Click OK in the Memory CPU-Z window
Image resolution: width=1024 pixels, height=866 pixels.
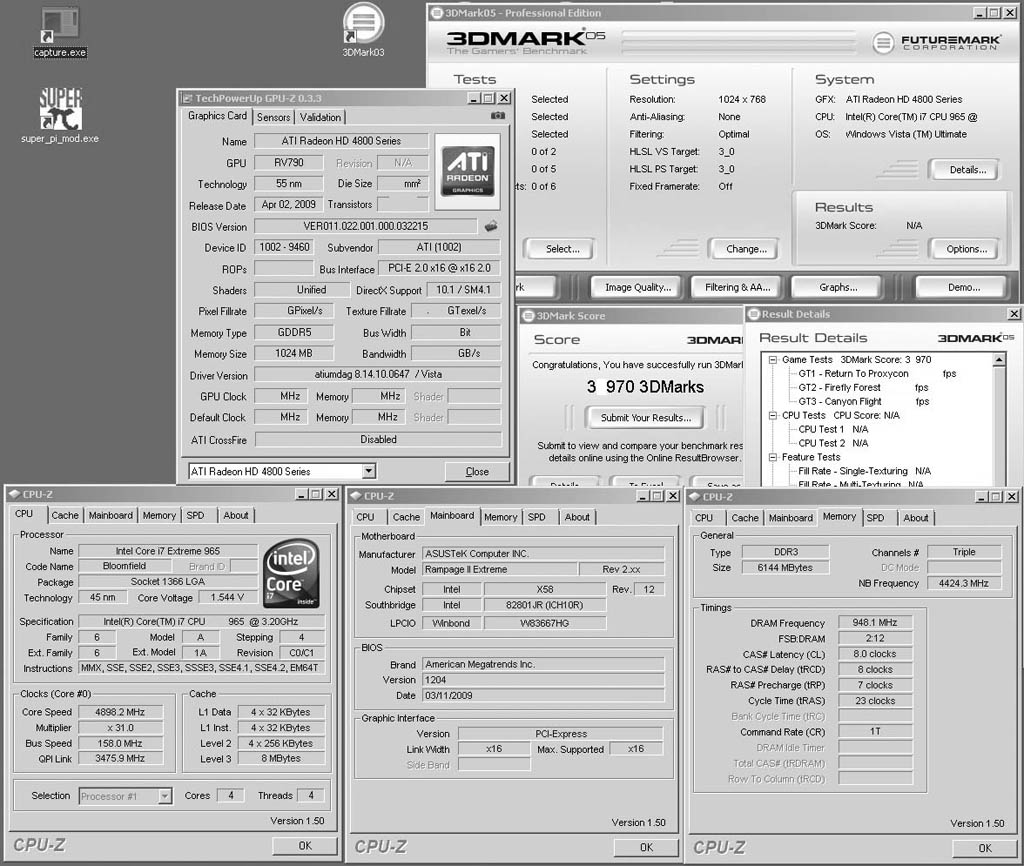[985, 848]
